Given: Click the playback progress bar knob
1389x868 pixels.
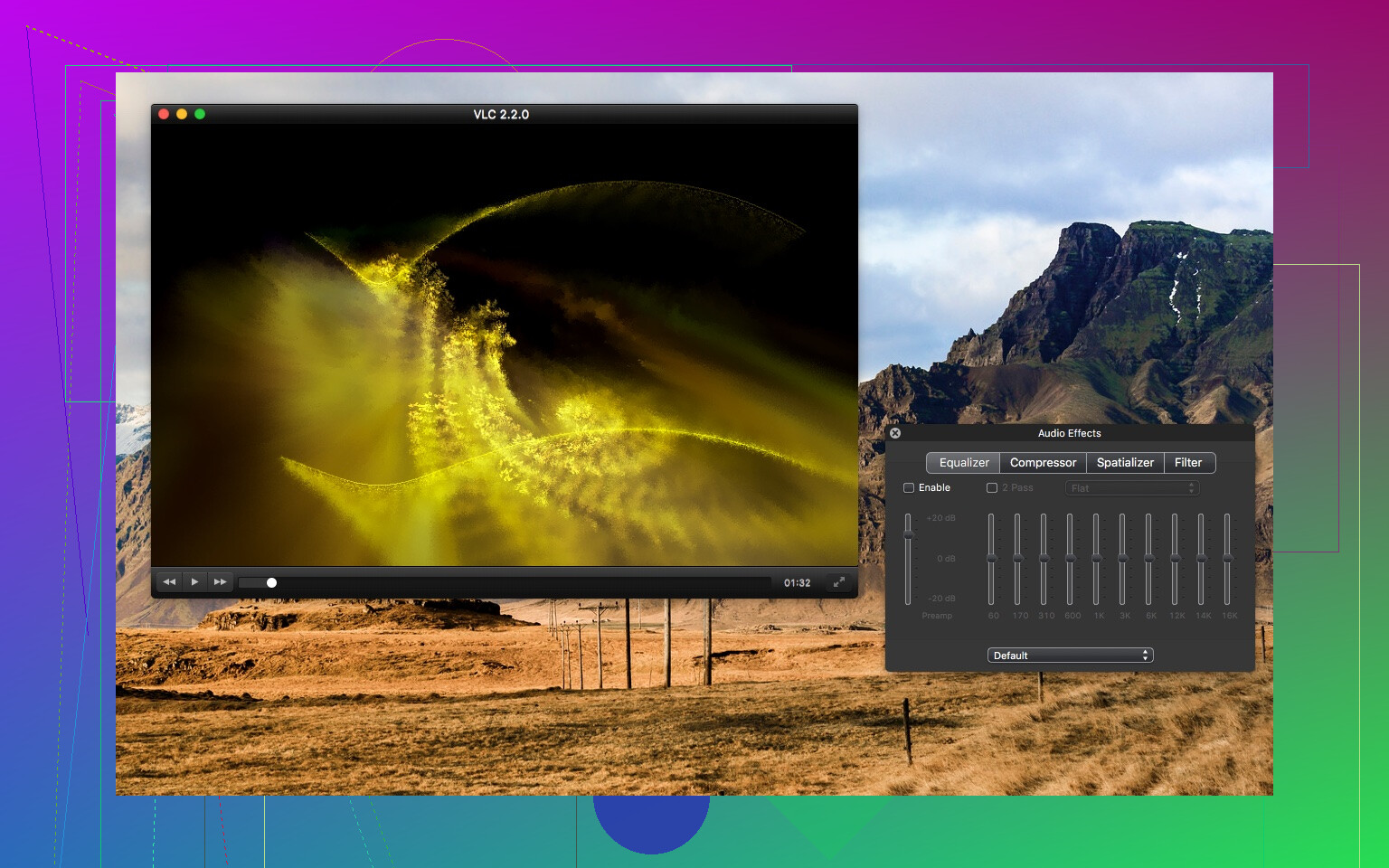Looking at the screenshot, I should click(271, 583).
